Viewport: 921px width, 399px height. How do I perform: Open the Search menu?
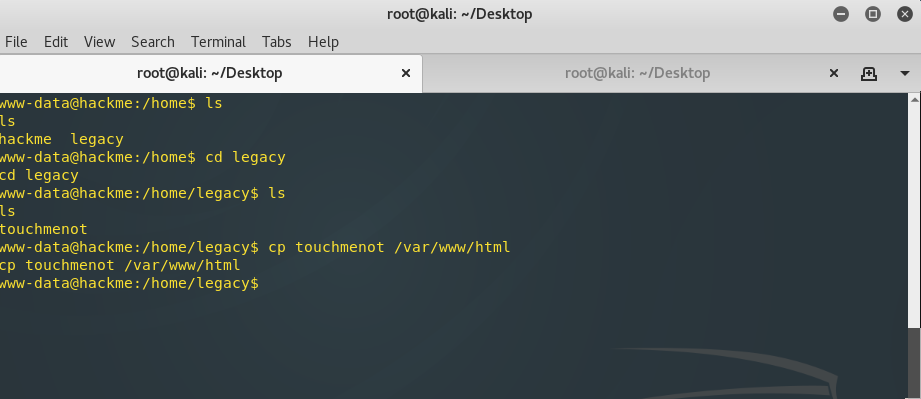click(153, 42)
